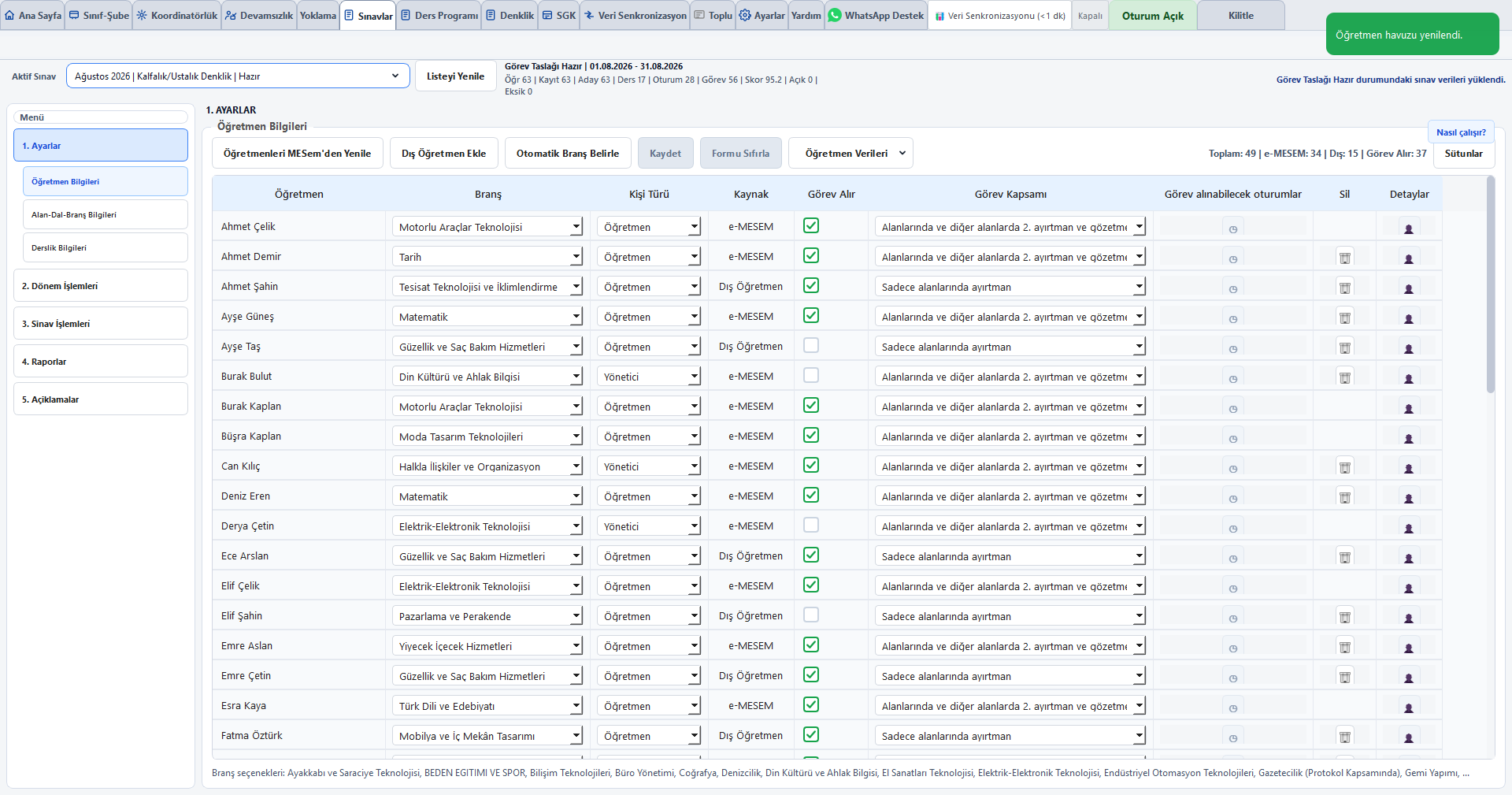Open Branş dropdown for Büşra Kaplan
The image size is (1512, 795).
[x=487, y=437]
